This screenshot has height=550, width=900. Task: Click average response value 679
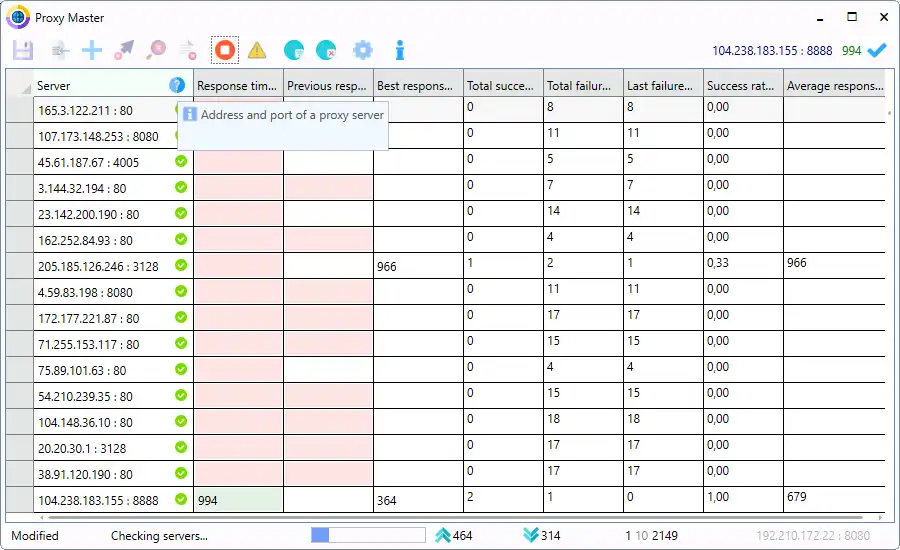pyautogui.click(x=797, y=497)
